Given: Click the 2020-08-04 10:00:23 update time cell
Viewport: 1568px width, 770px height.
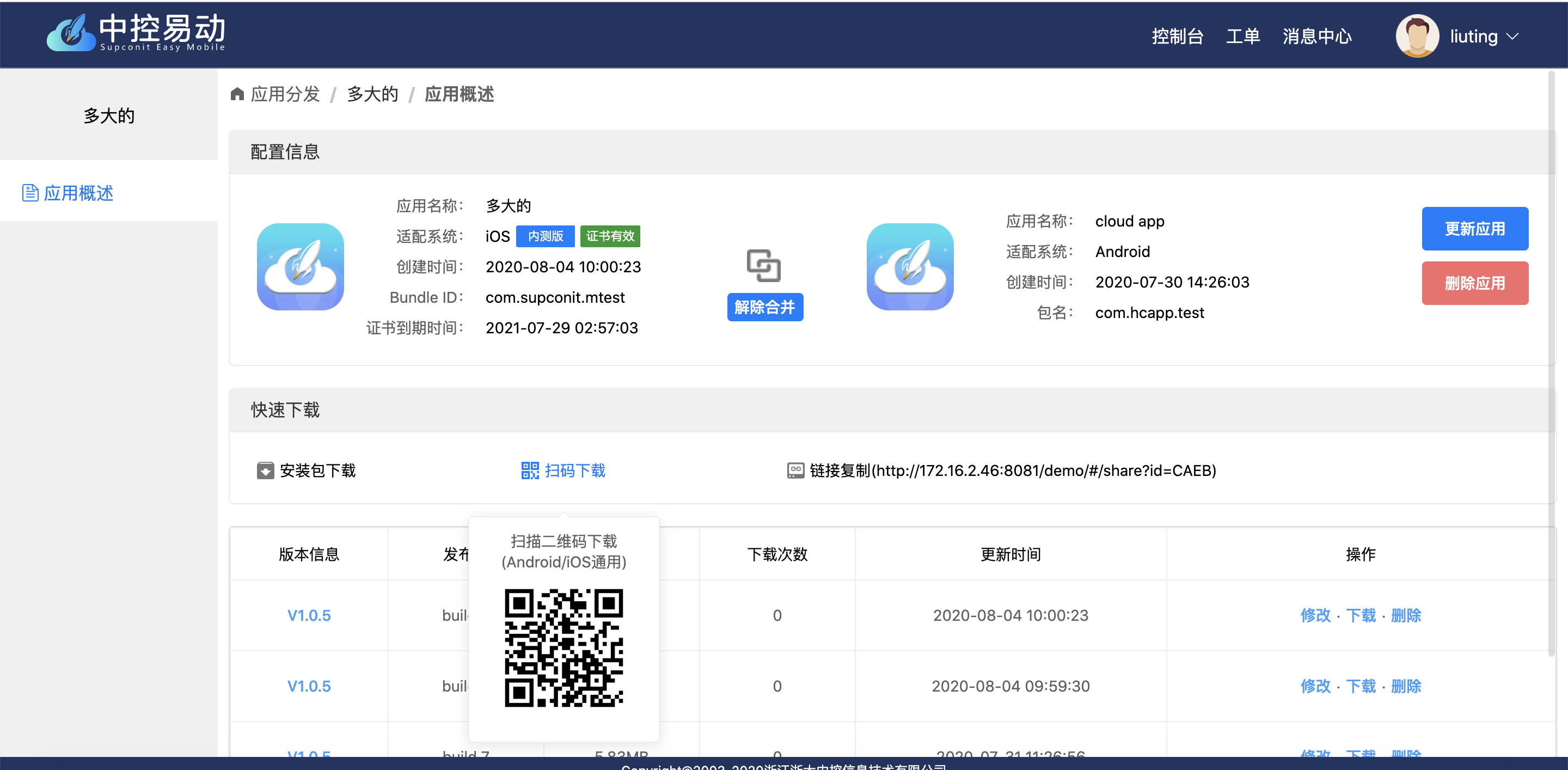Looking at the screenshot, I should pyautogui.click(x=1010, y=615).
